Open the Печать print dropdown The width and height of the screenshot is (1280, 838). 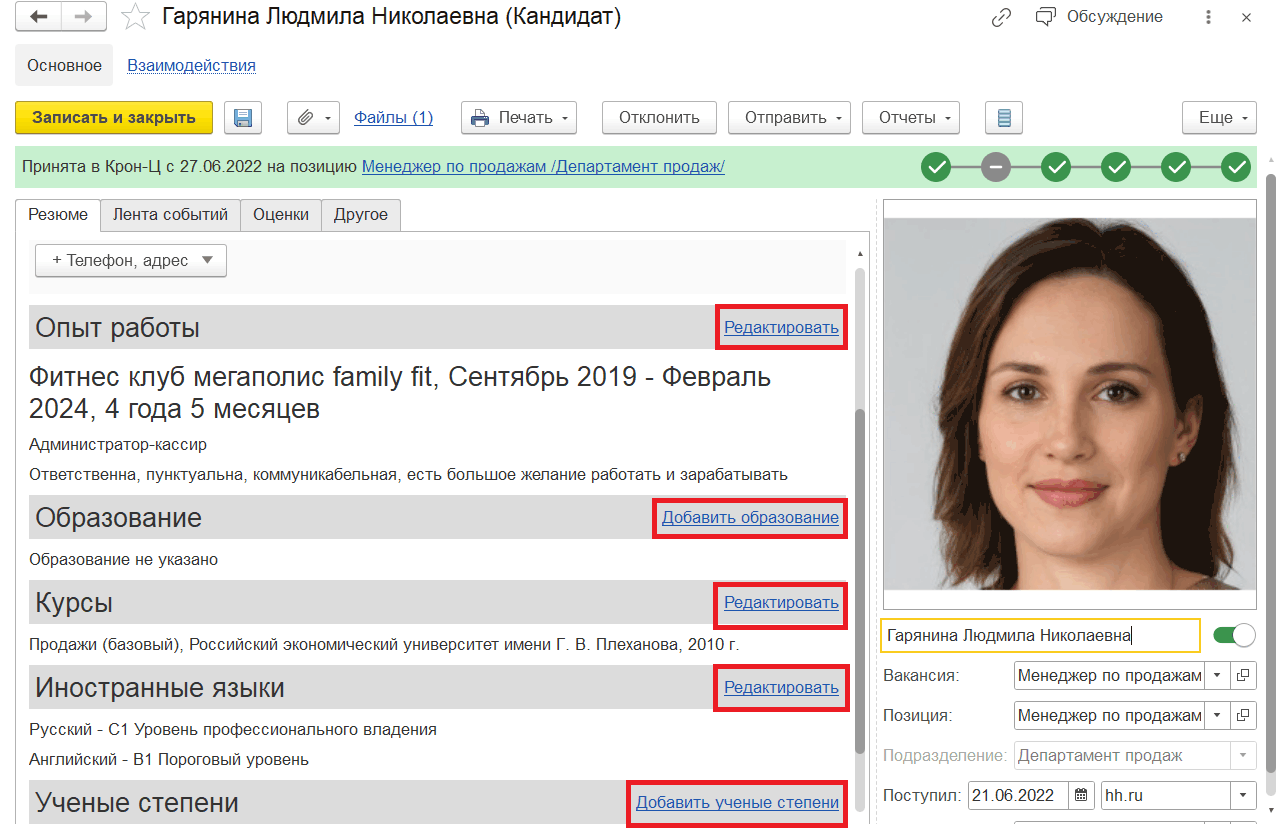(x=519, y=118)
